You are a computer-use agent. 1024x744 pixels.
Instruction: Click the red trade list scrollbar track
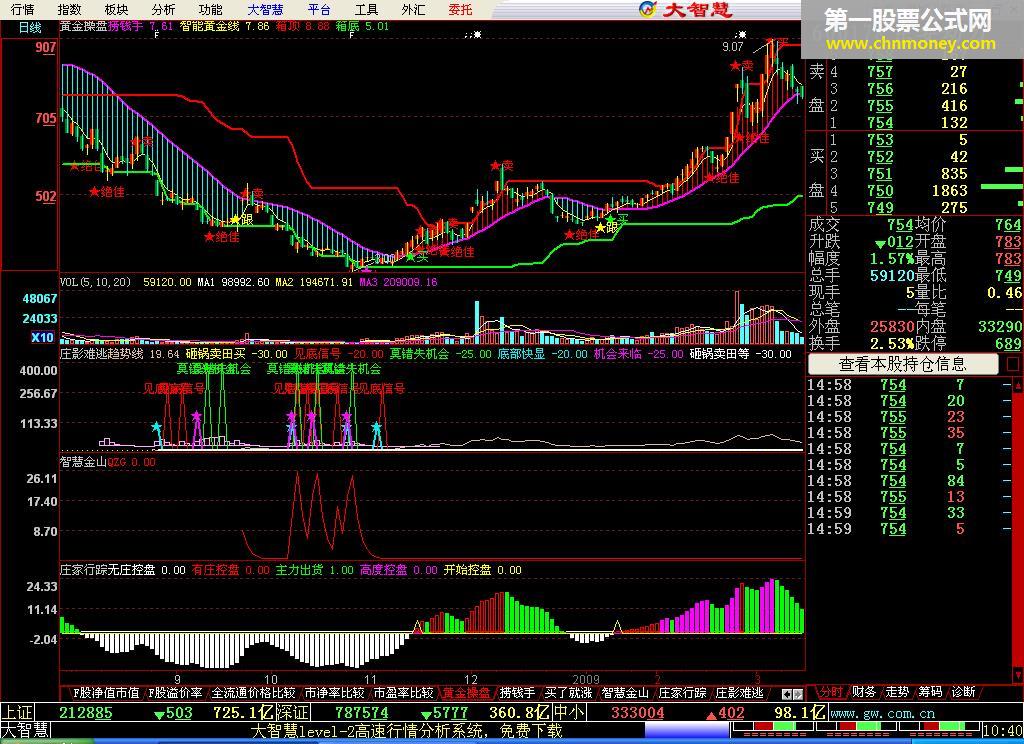pyautogui.click(x=1017, y=529)
